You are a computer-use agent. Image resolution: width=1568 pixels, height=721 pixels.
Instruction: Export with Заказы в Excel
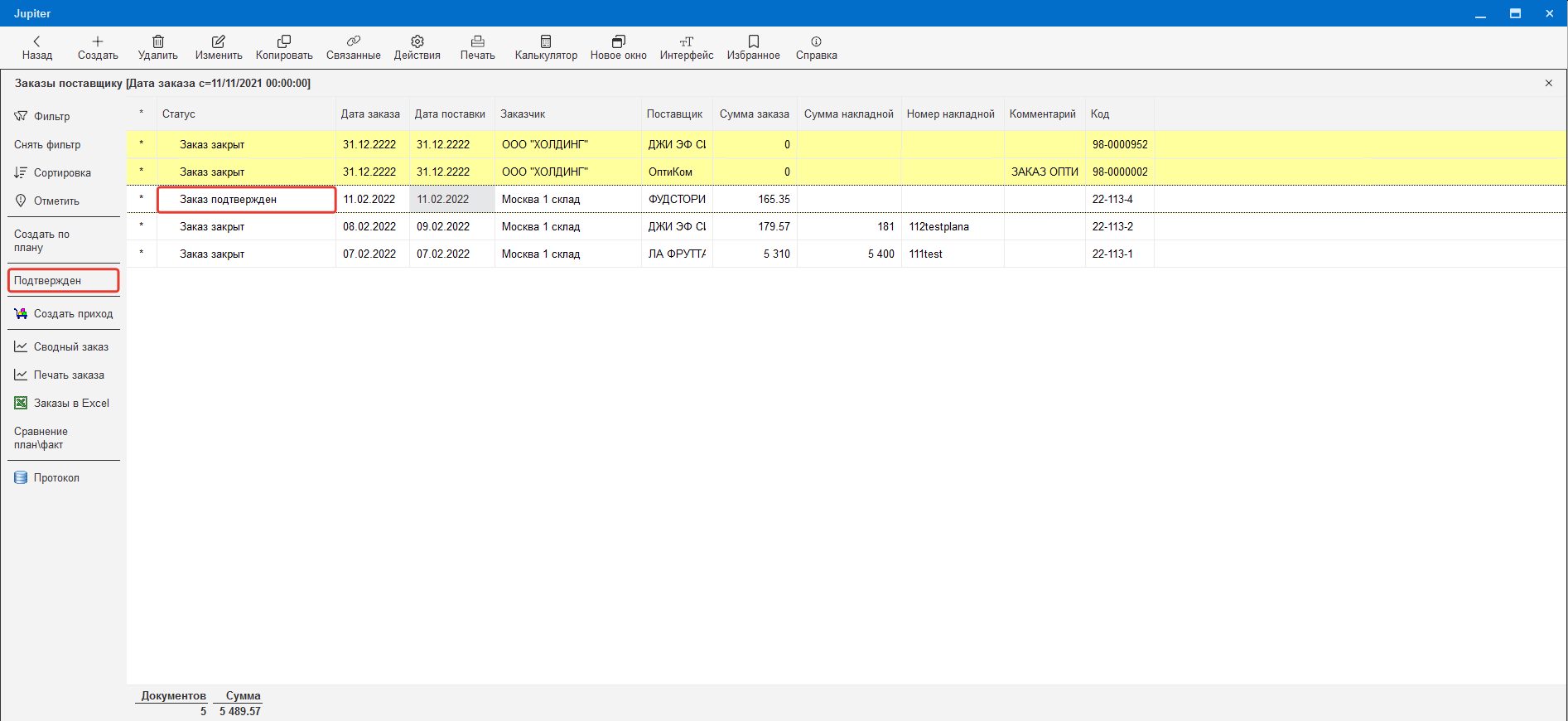click(x=62, y=403)
